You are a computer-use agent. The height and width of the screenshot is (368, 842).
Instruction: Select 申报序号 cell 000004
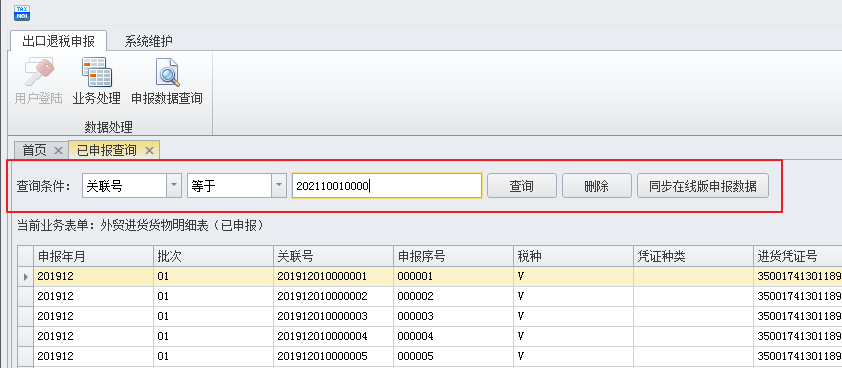pos(453,336)
